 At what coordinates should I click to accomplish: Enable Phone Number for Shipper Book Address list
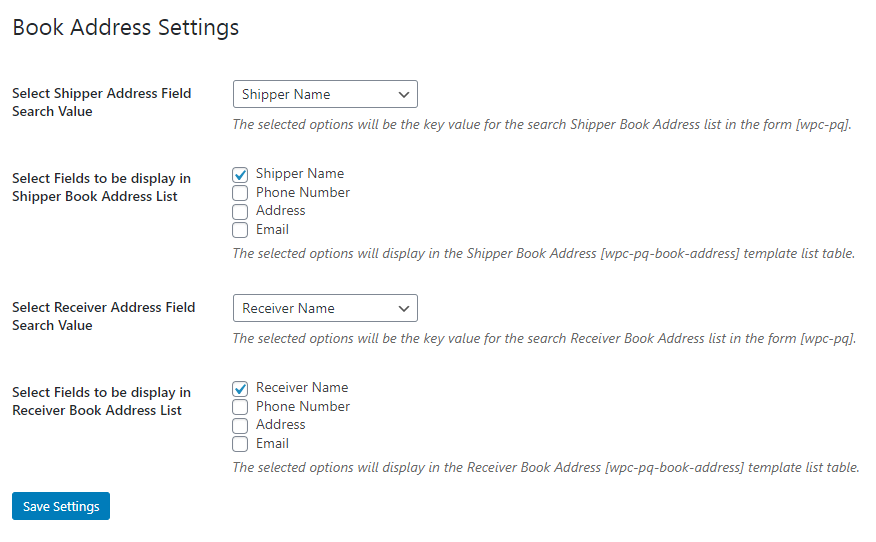[x=240, y=193]
